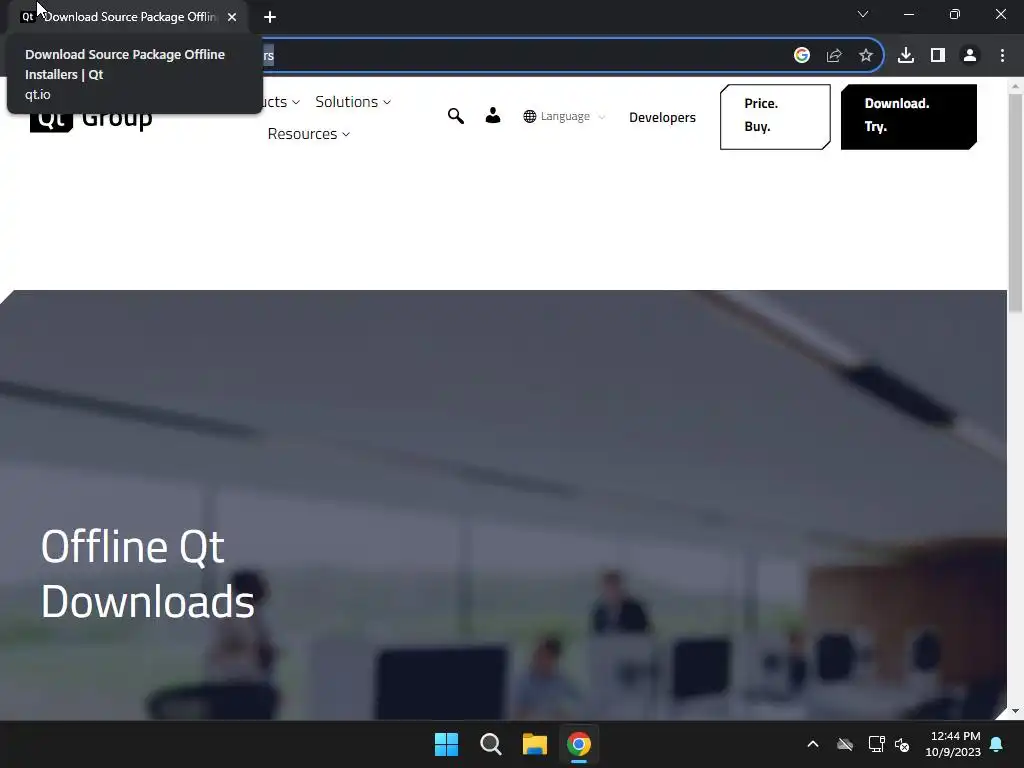Open File Explorer from taskbar
The image size is (1024, 768).
[535, 744]
